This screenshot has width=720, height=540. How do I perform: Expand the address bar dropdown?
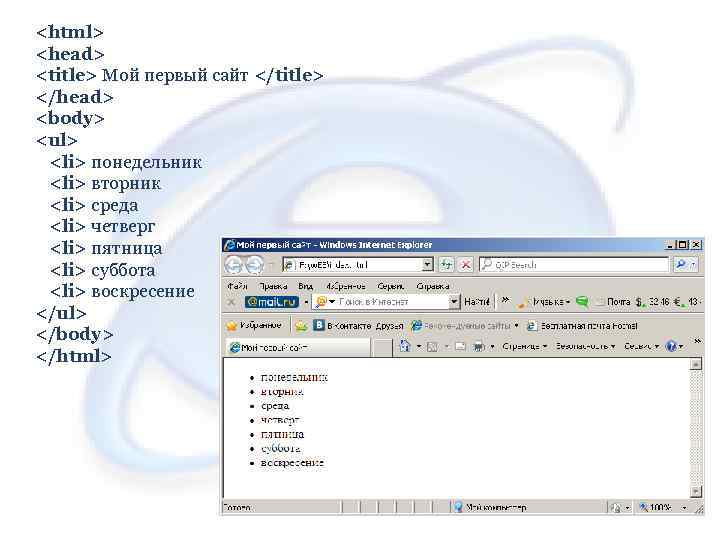pyautogui.click(x=428, y=264)
